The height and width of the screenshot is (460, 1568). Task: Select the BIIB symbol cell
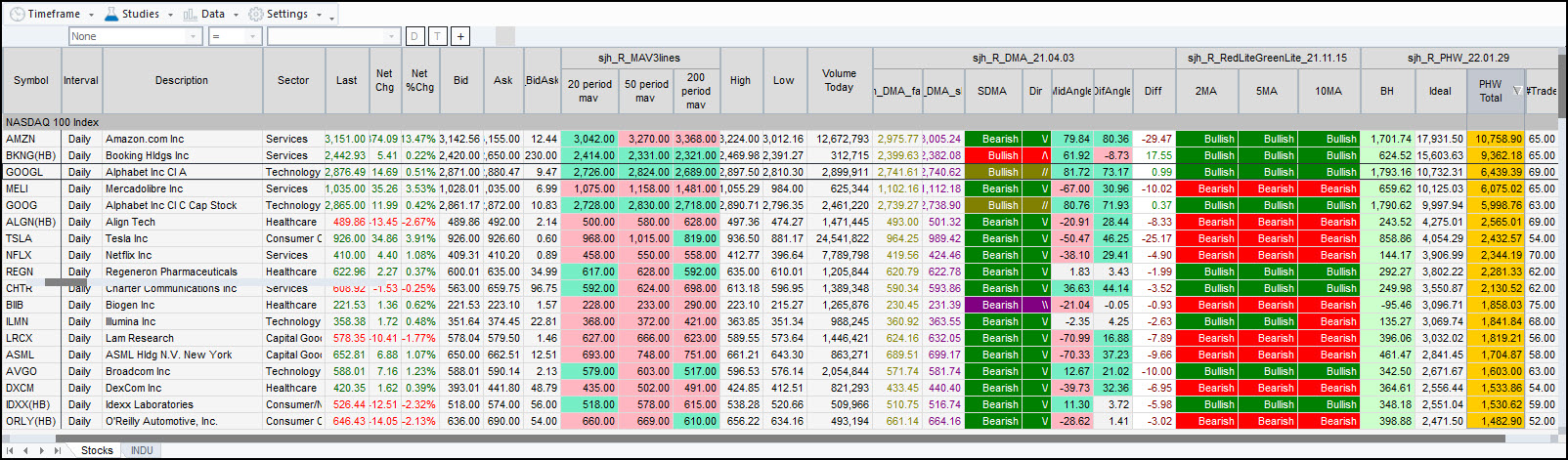31,305
